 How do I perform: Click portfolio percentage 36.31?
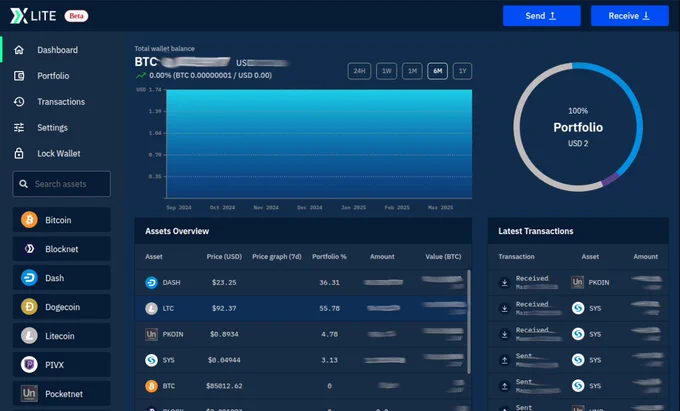[x=330, y=283]
